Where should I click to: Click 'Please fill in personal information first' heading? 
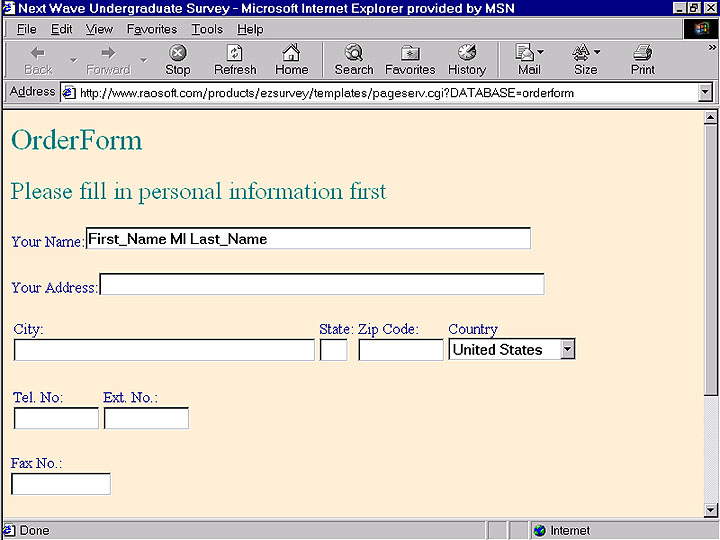click(198, 191)
